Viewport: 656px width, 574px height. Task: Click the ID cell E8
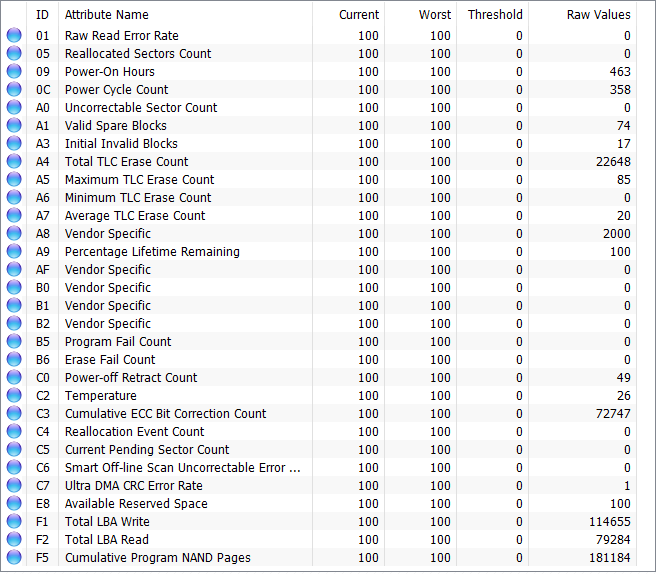pos(43,504)
